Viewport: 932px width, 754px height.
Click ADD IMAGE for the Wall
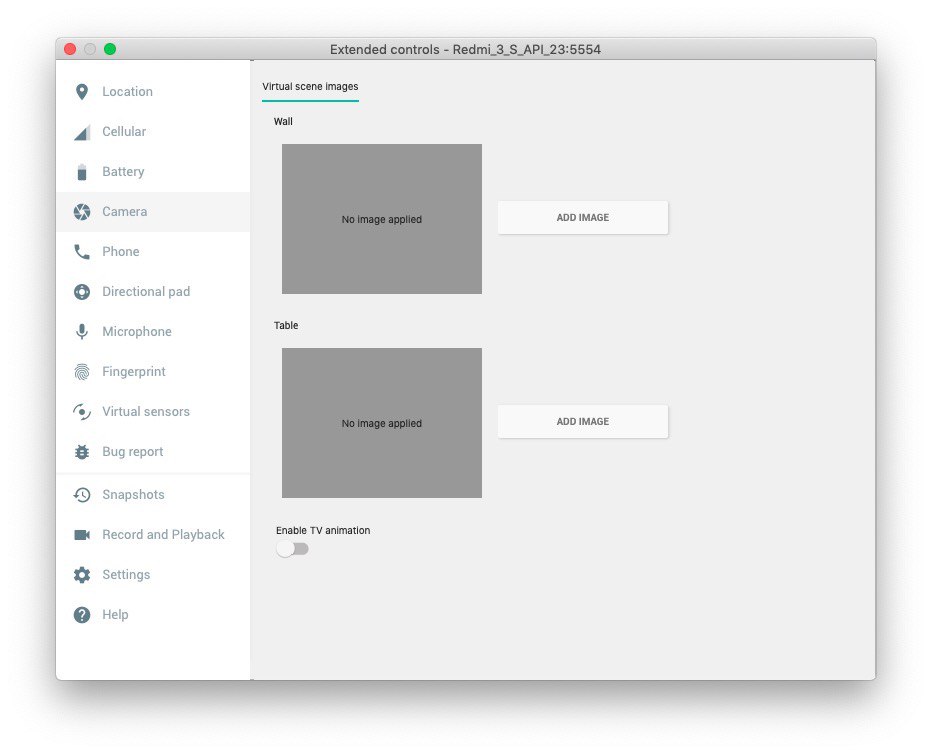pyautogui.click(x=583, y=217)
